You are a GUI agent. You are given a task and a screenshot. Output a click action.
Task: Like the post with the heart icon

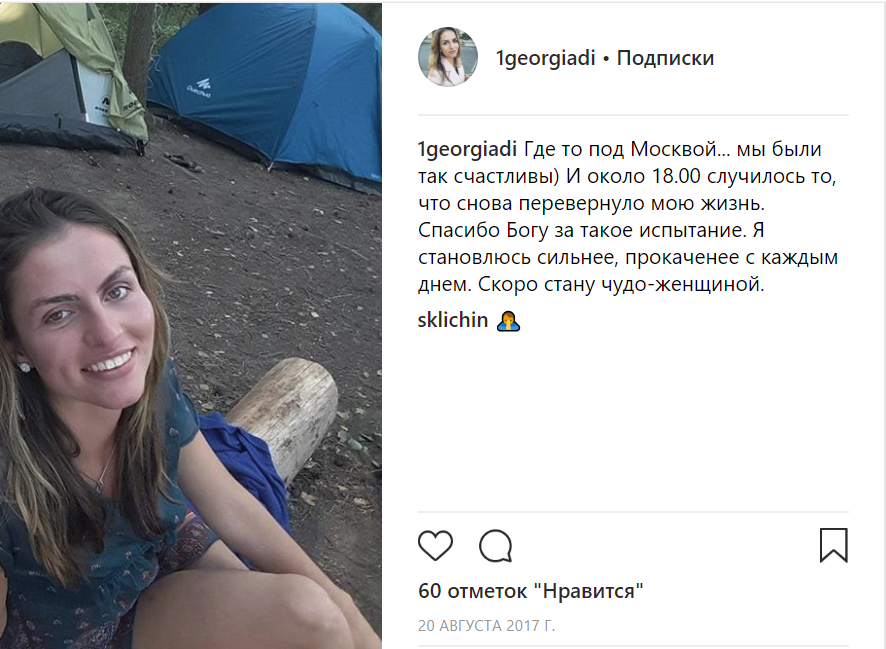[x=435, y=546]
